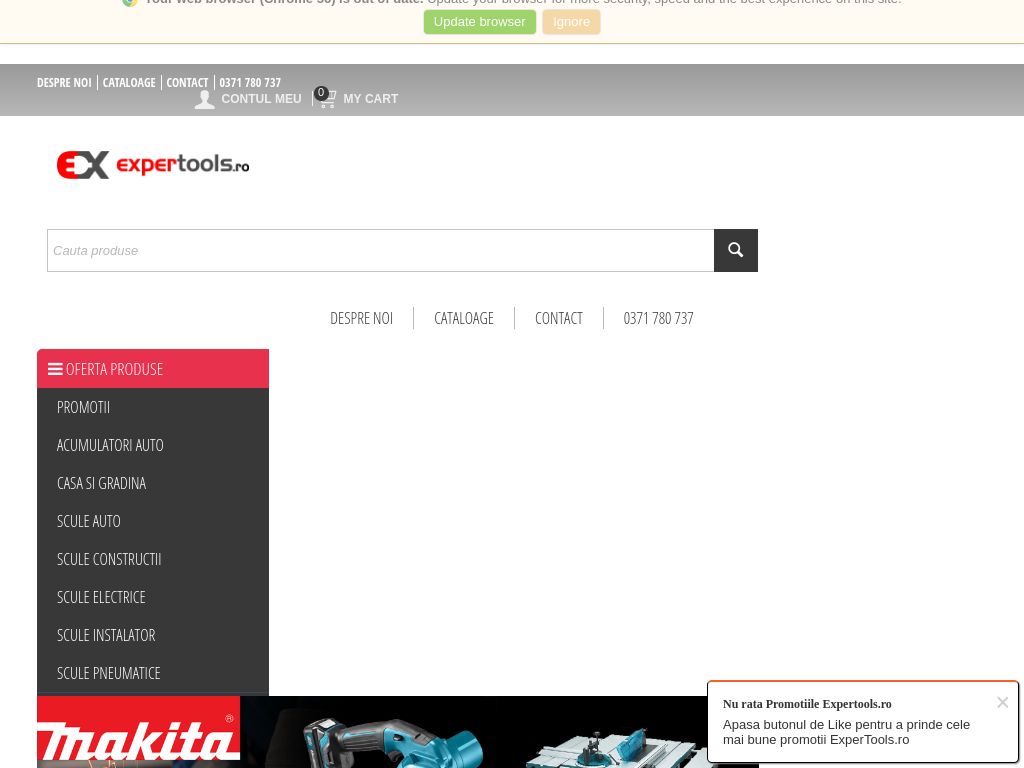Click the top bar phone number link
Viewport: 1024px width, 768px height.
[250, 83]
